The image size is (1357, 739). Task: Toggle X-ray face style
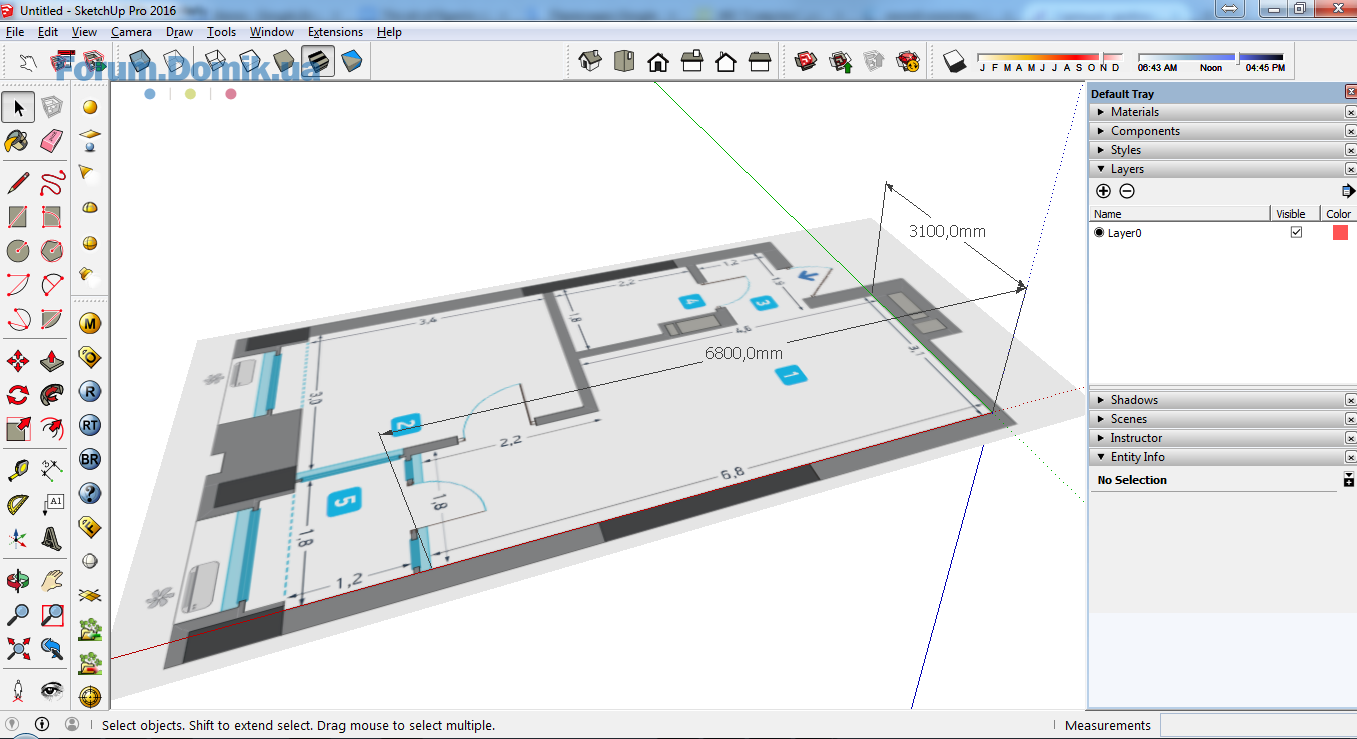[x=141, y=61]
